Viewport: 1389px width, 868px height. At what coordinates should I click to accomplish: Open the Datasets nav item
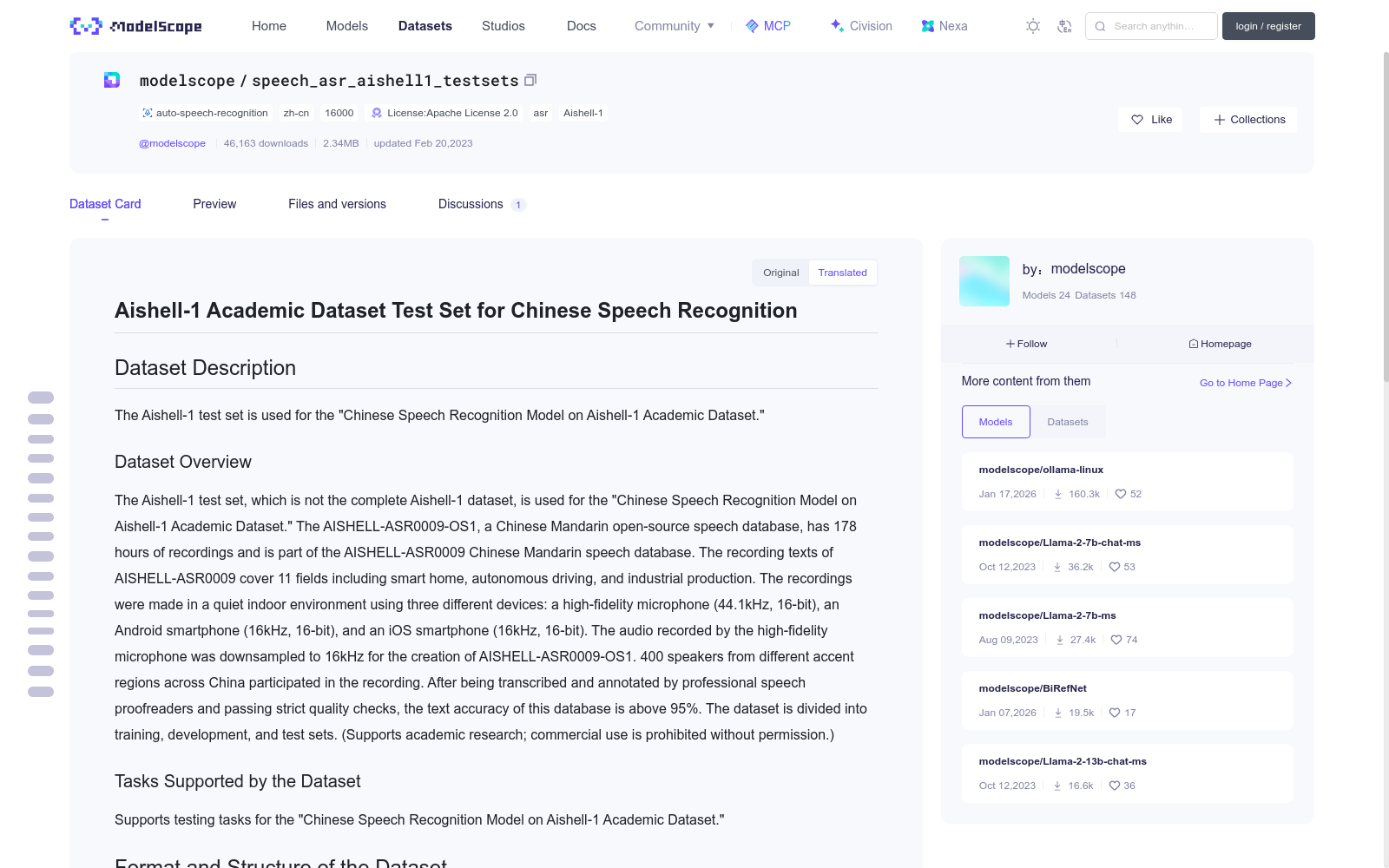(425, 26)
